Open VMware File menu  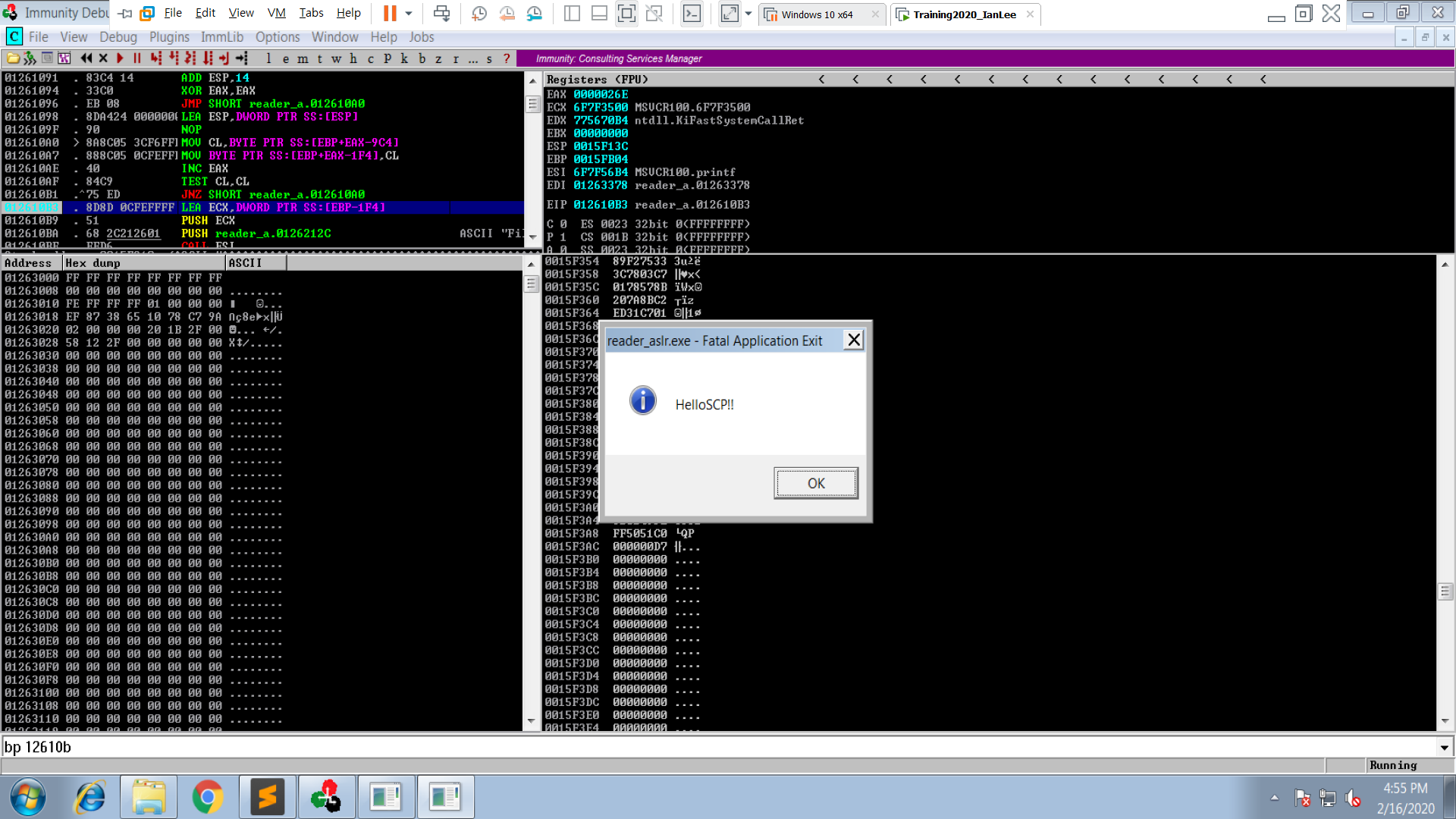coord(173,13)
